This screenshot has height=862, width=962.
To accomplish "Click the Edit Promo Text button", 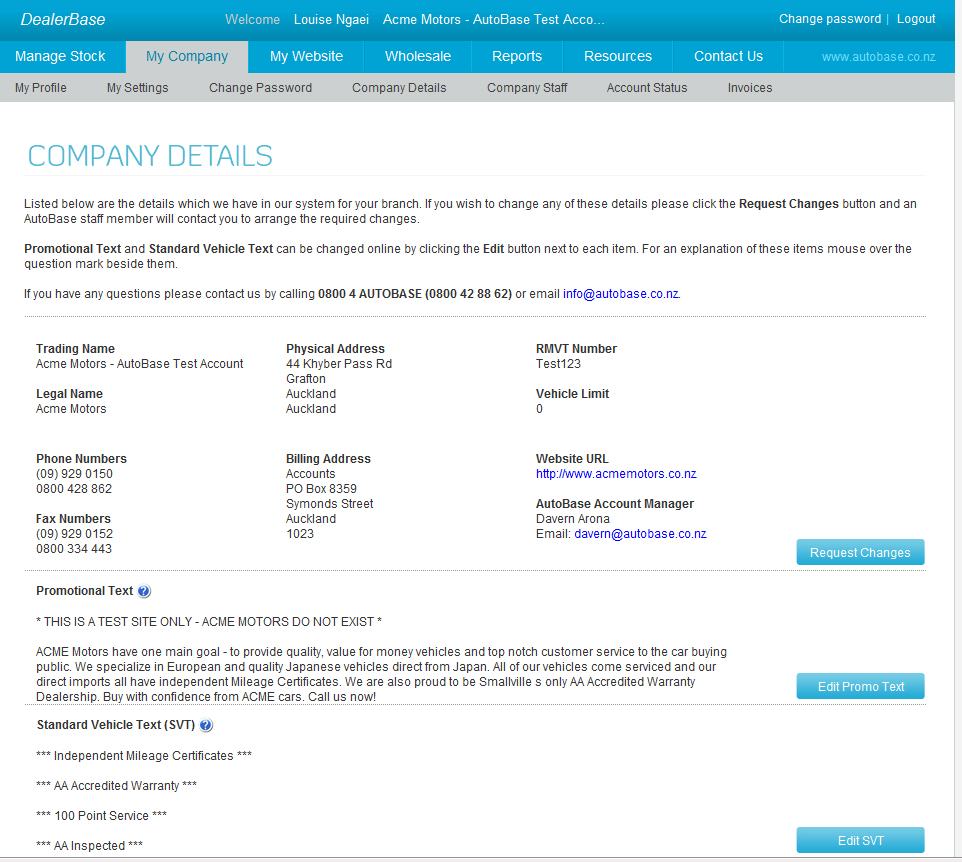I will click(860, 686).
